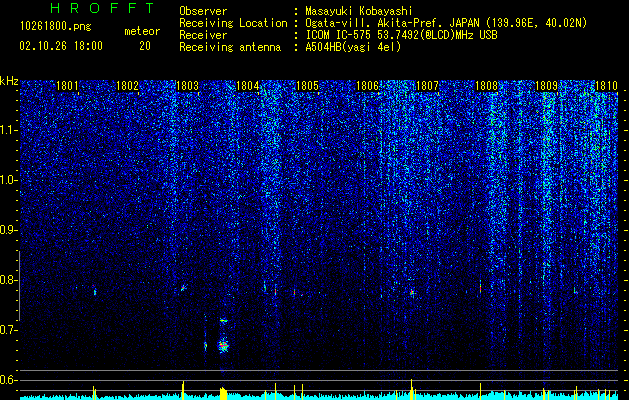This screenshot has width=629, height=400.
Task: Click the 'Receiving antenna' label
Action: click(230, 47)
